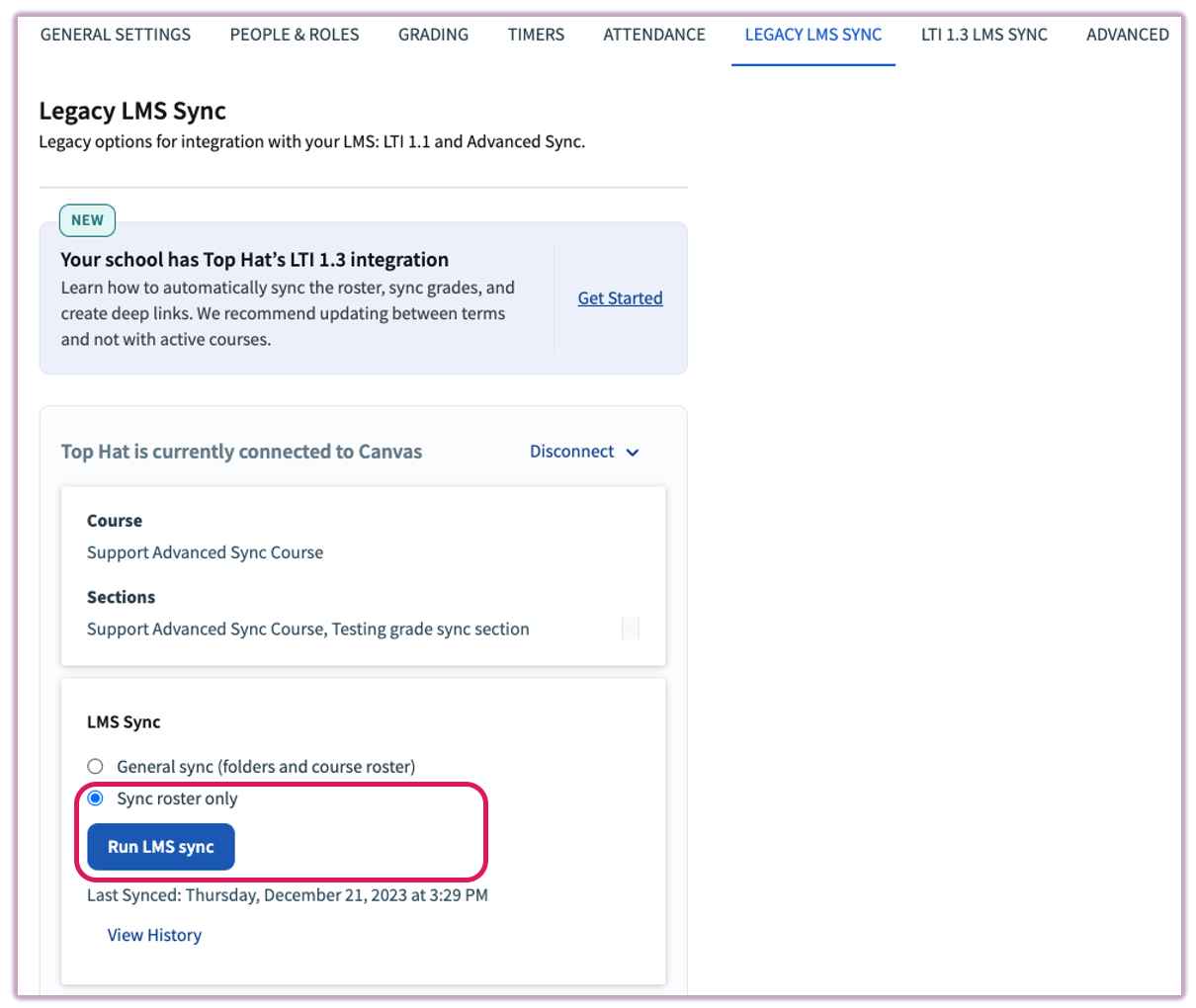Image resolution: width=1196 pixels, height=1008 pixels.
Task: Click the Get Started link
Action: (620, 298)
